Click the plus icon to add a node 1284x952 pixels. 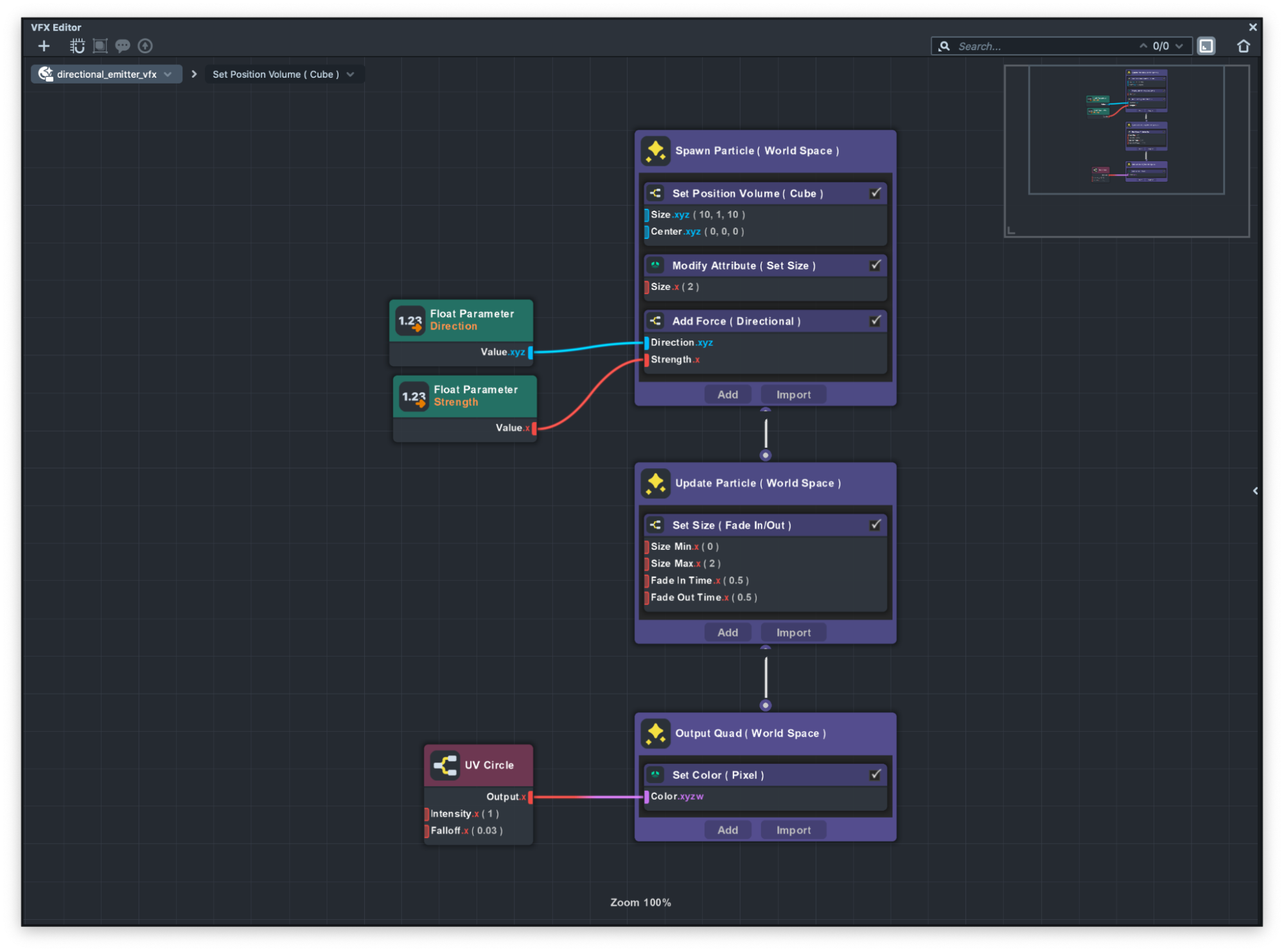[44, 46]
